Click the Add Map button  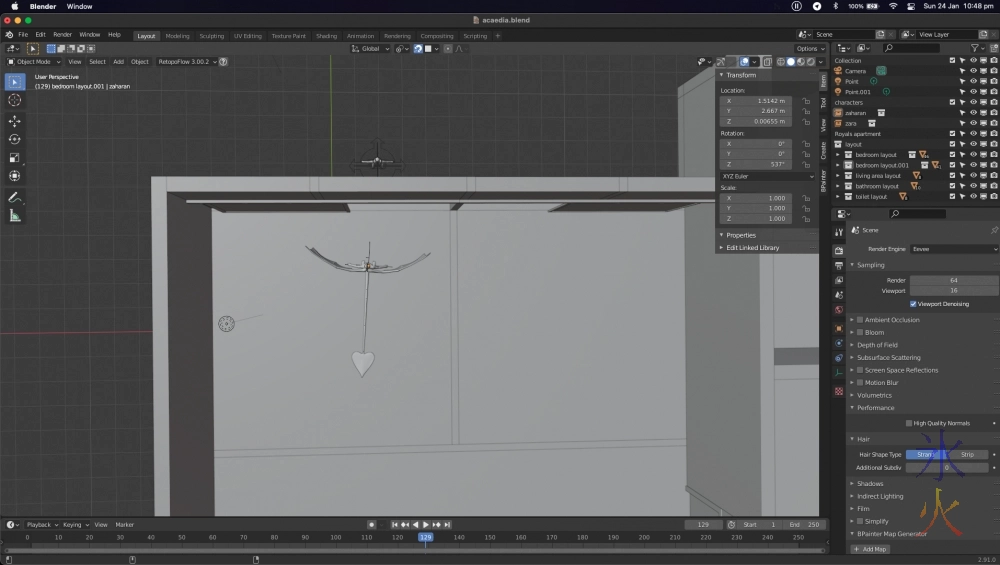pos(870,549)
